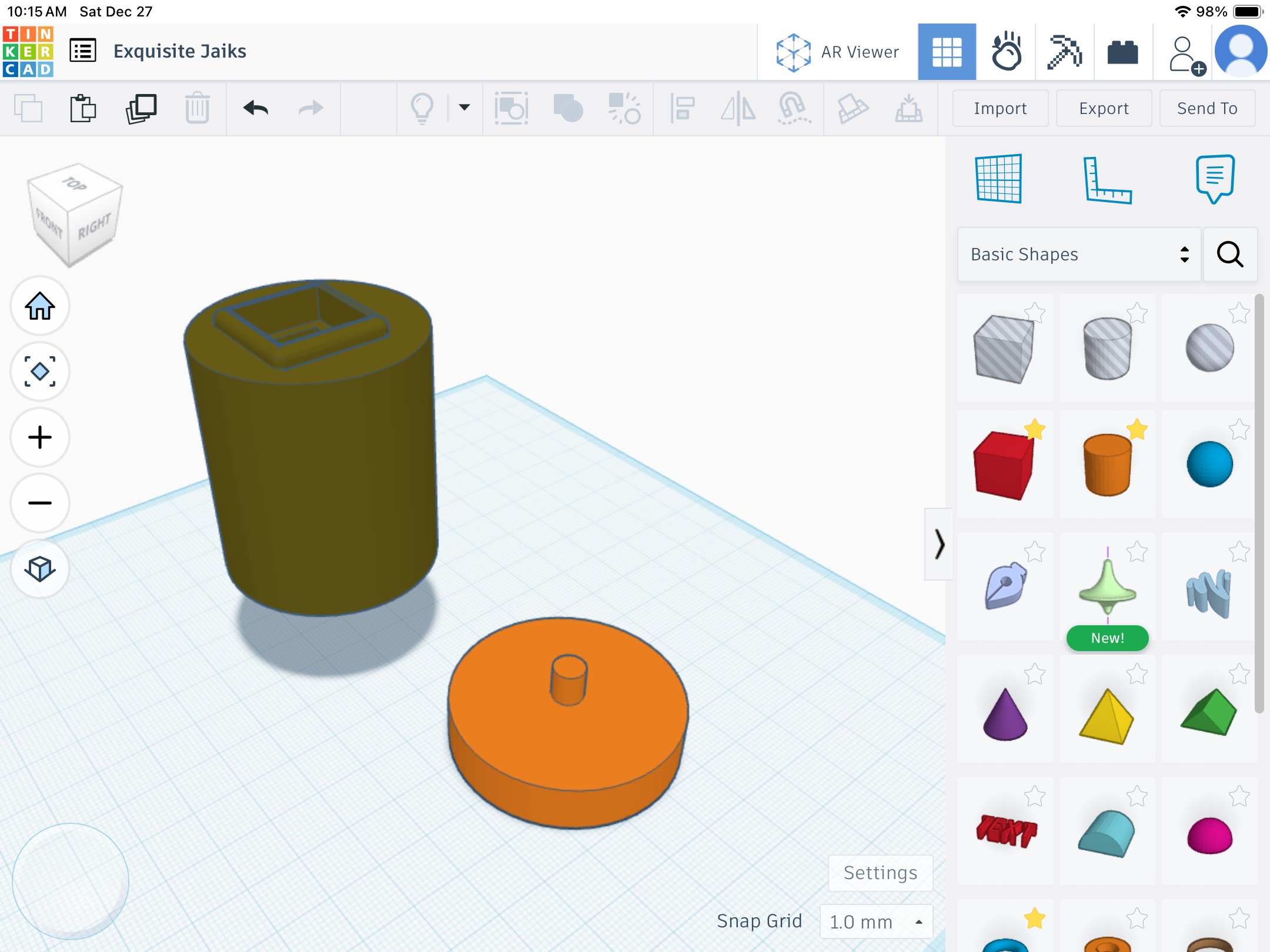Collapse the shapes panel chevron

[x=939, y=544]
